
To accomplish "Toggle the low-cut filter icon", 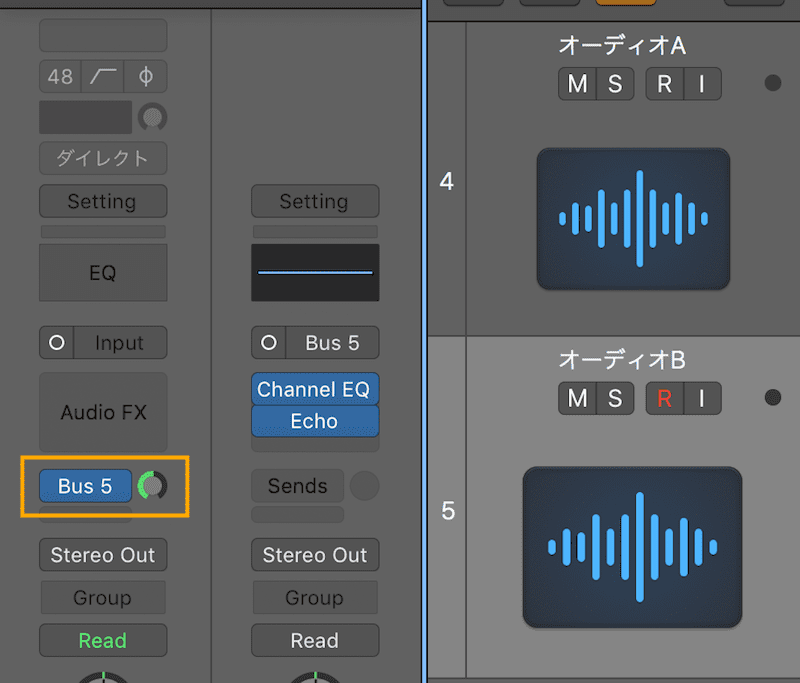I will coord(103,77).
